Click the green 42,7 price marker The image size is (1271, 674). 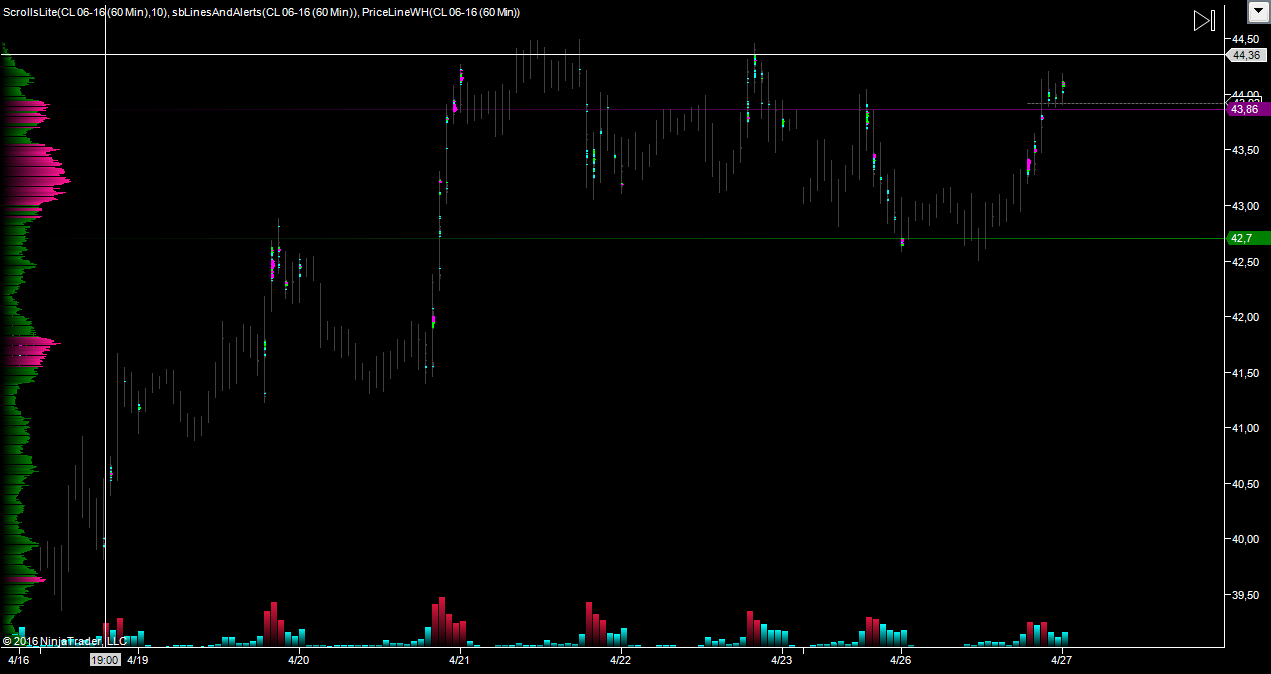[1245, 238]
